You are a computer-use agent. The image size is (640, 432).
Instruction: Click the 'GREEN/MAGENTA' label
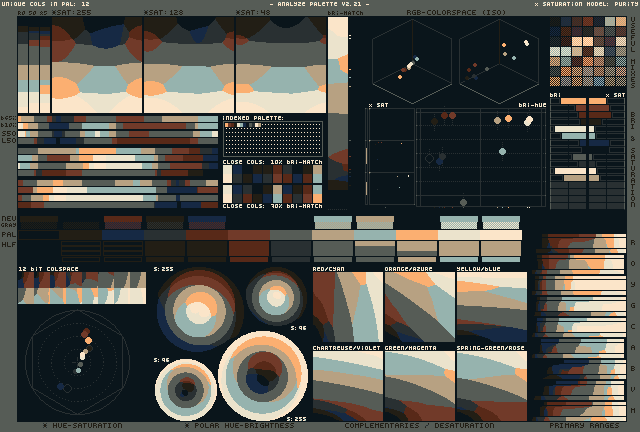tap(411, 348)
